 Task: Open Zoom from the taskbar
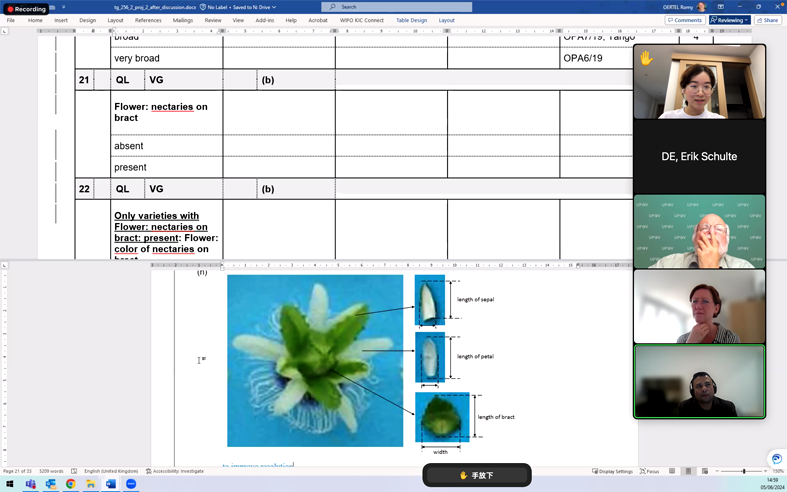point(131,484)
